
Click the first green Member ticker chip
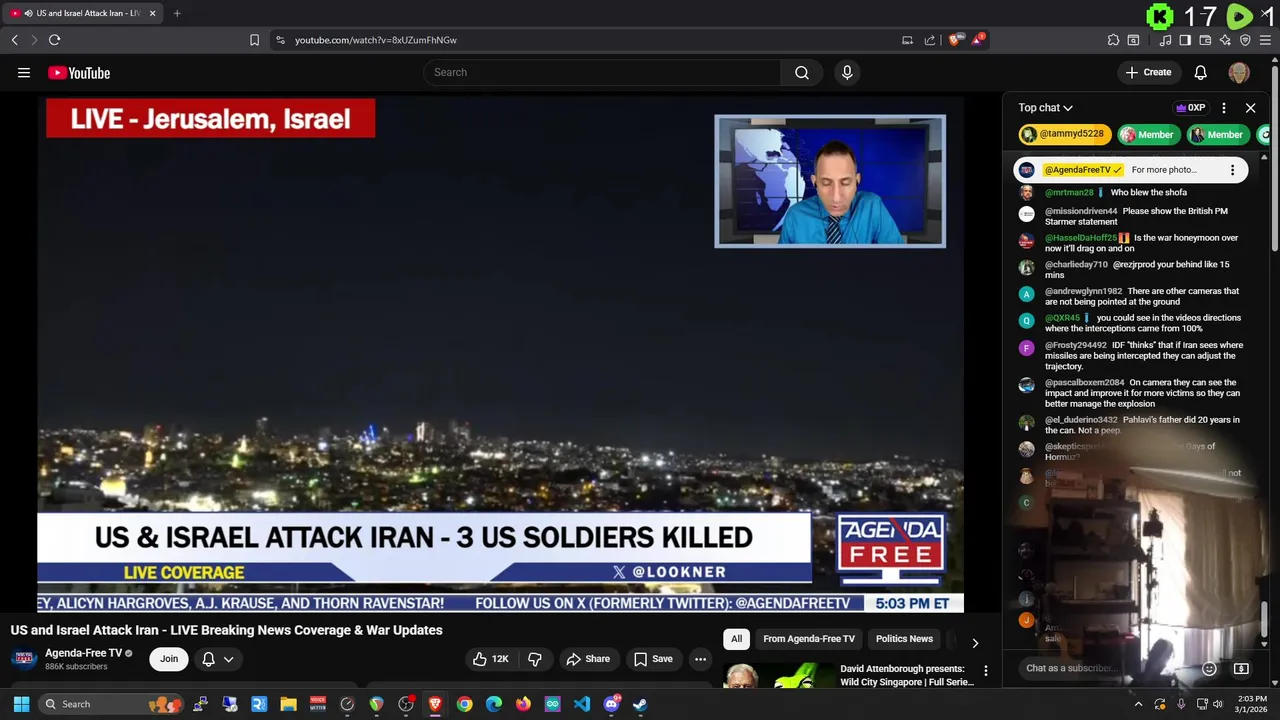pos(1147,134)
